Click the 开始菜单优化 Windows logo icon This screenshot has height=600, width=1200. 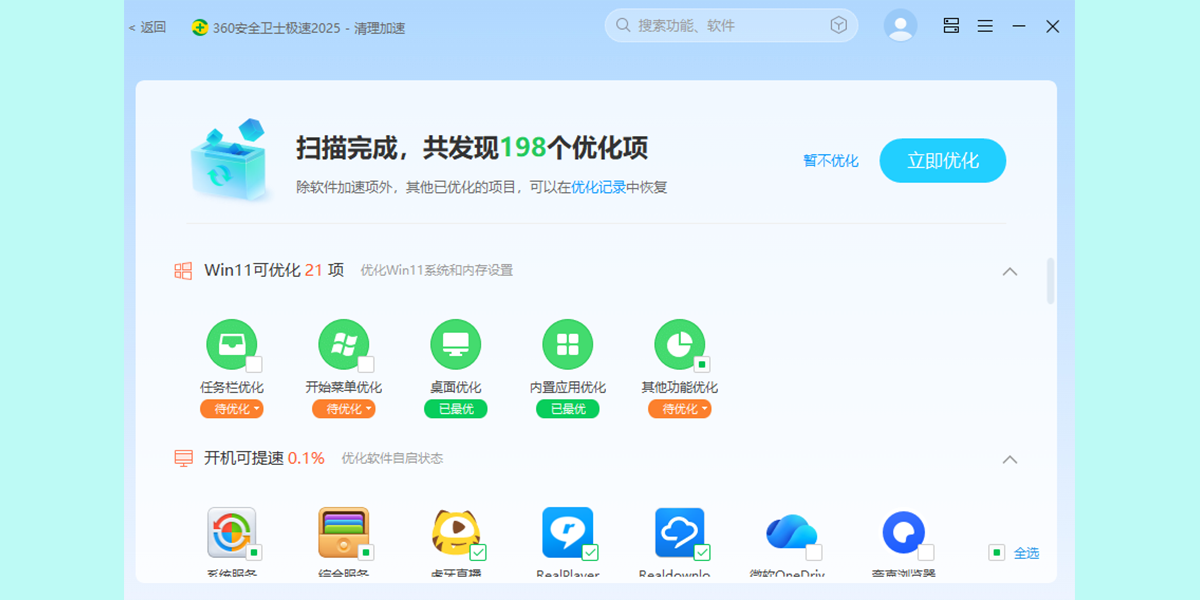[343, 345]
